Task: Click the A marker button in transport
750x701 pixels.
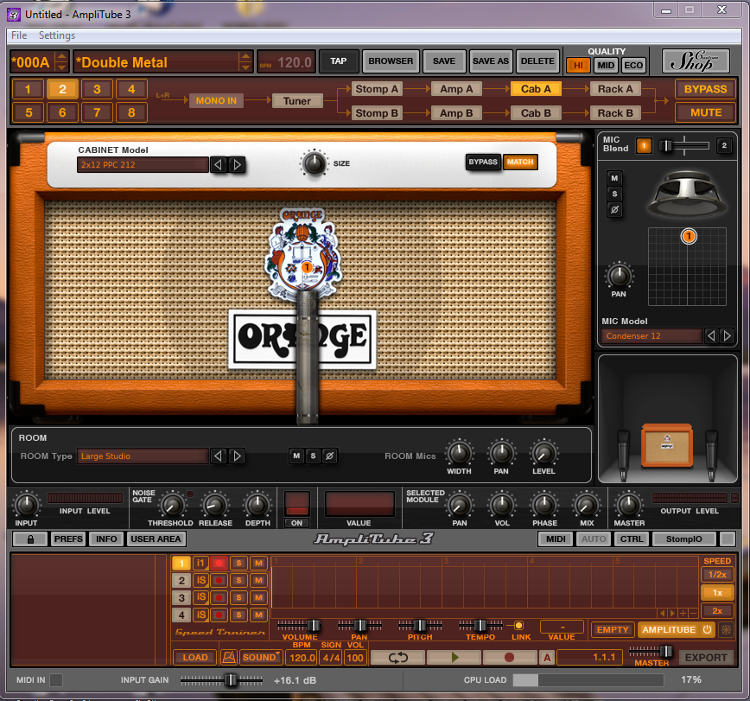Action: (547, 658)
